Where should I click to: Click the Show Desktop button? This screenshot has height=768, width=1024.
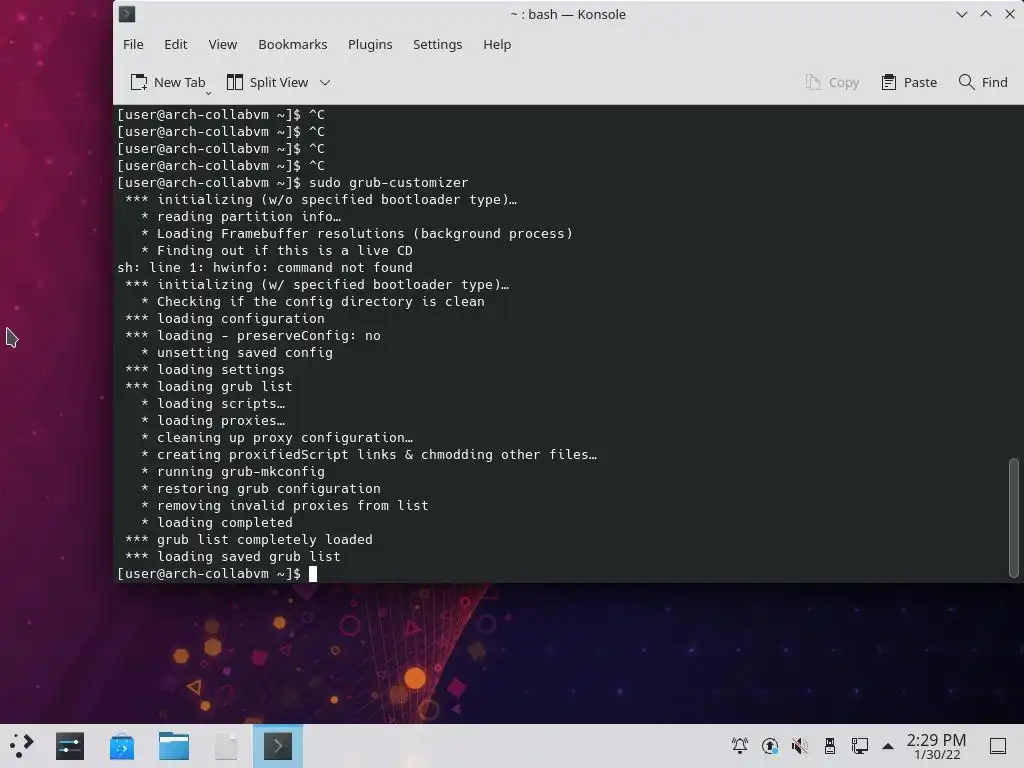(998, 746)
